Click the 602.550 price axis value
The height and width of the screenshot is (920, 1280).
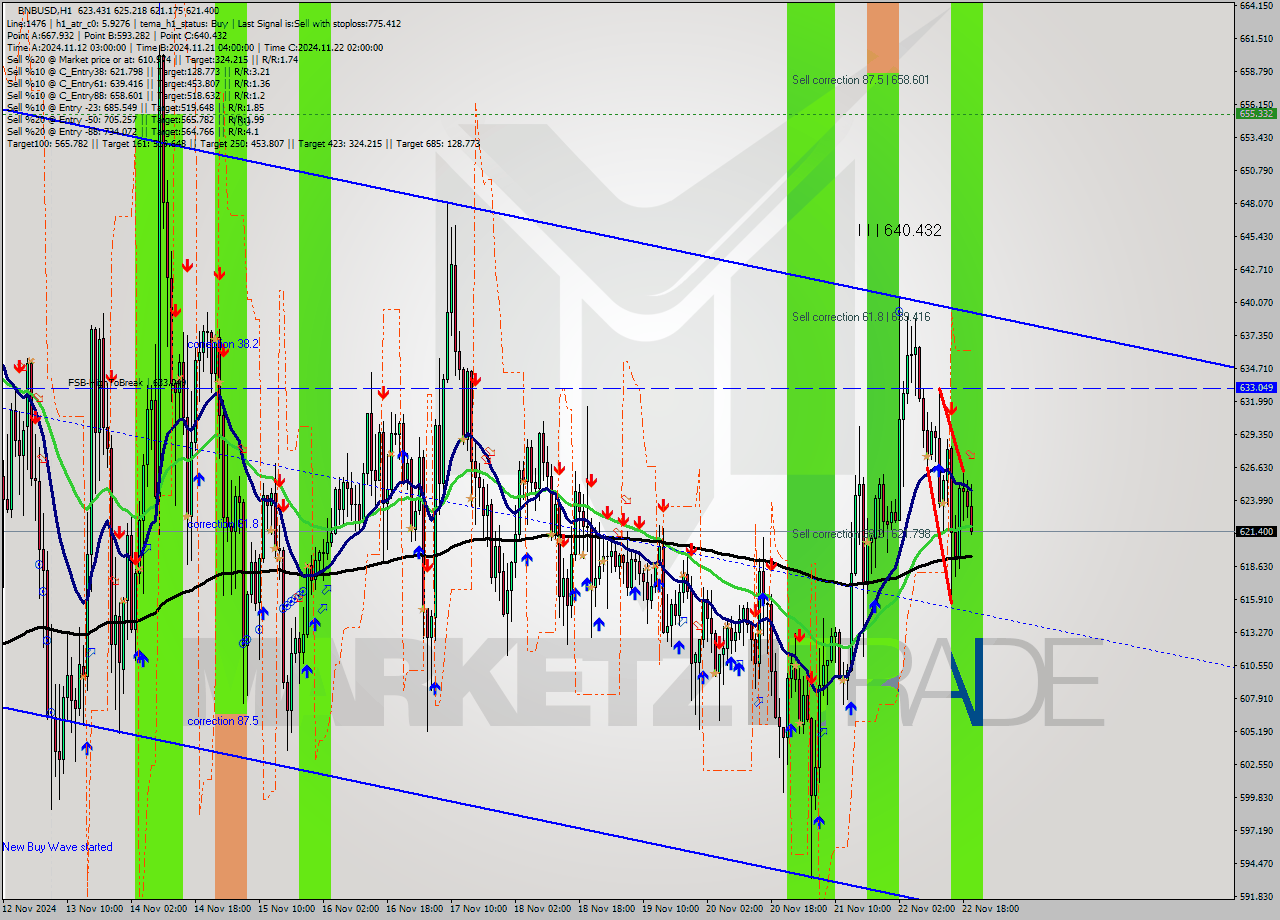[1256, 764]
